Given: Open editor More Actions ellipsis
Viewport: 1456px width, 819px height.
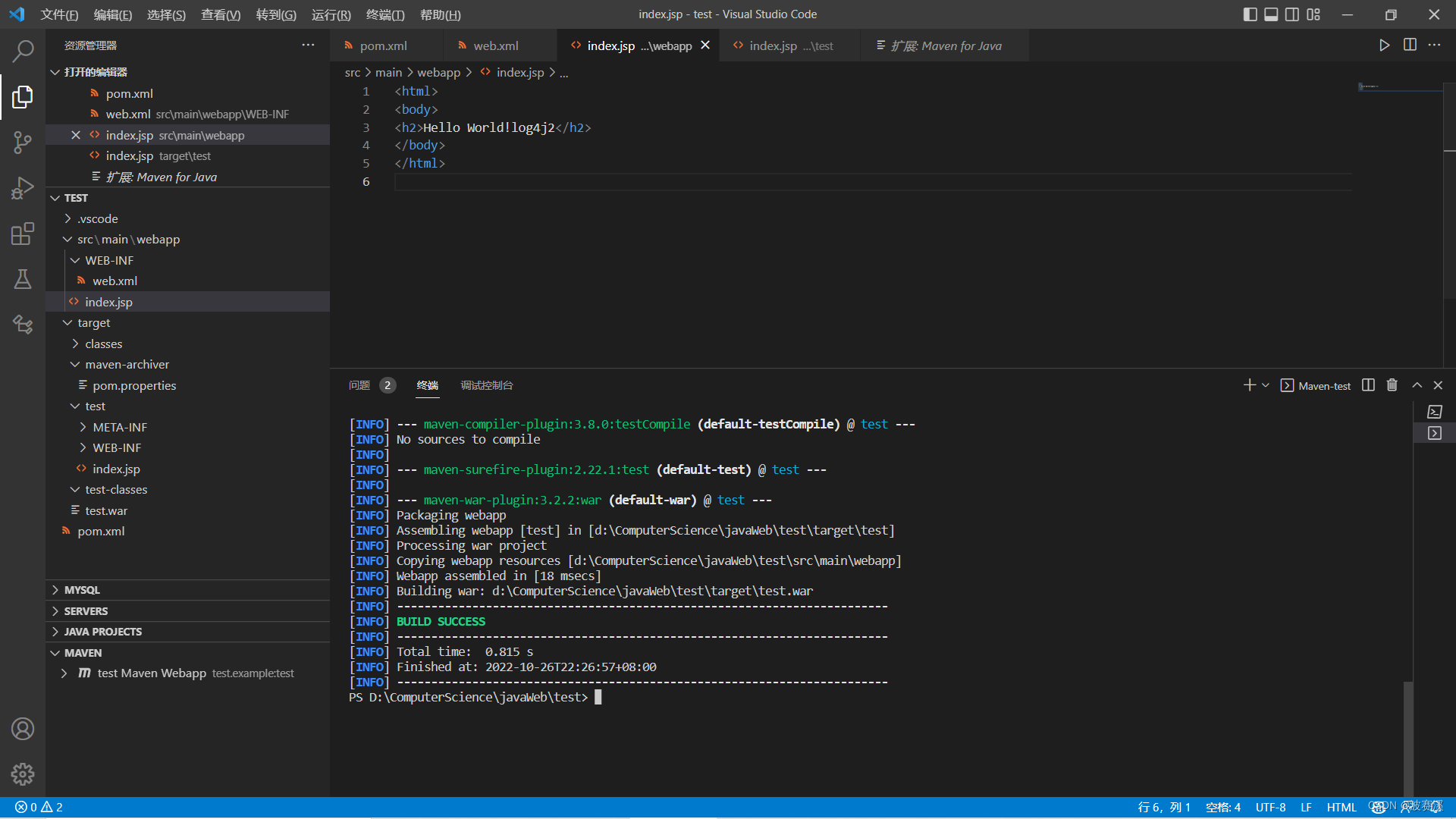Looking at the screenshot, I should pyautogui.click(x=1434, y=45).
